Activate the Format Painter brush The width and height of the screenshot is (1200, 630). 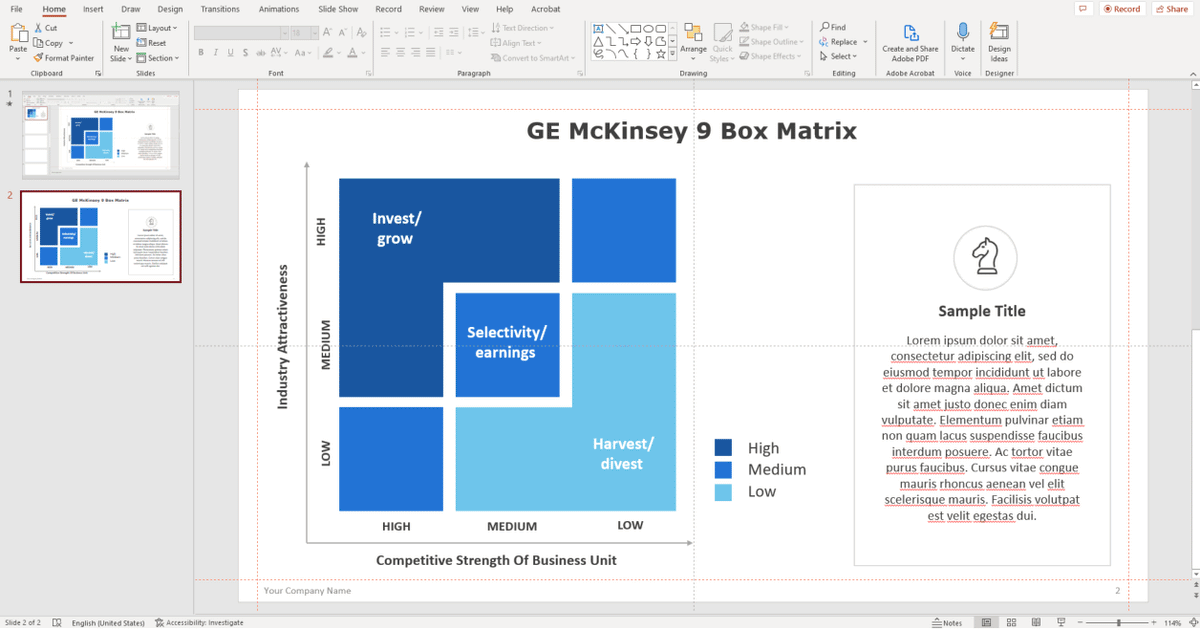click(x=63, y=58)
